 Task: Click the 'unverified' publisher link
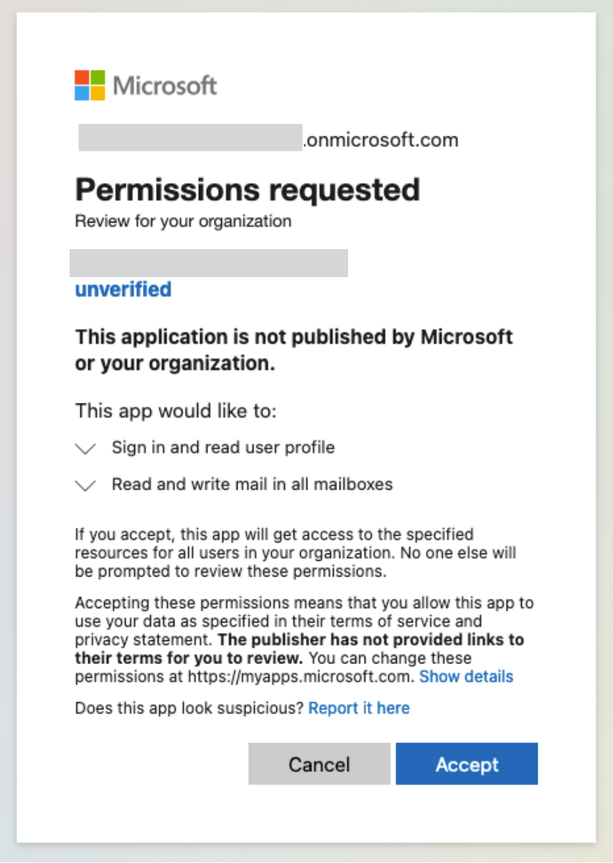pyautogui.click(x=122, y=290)
